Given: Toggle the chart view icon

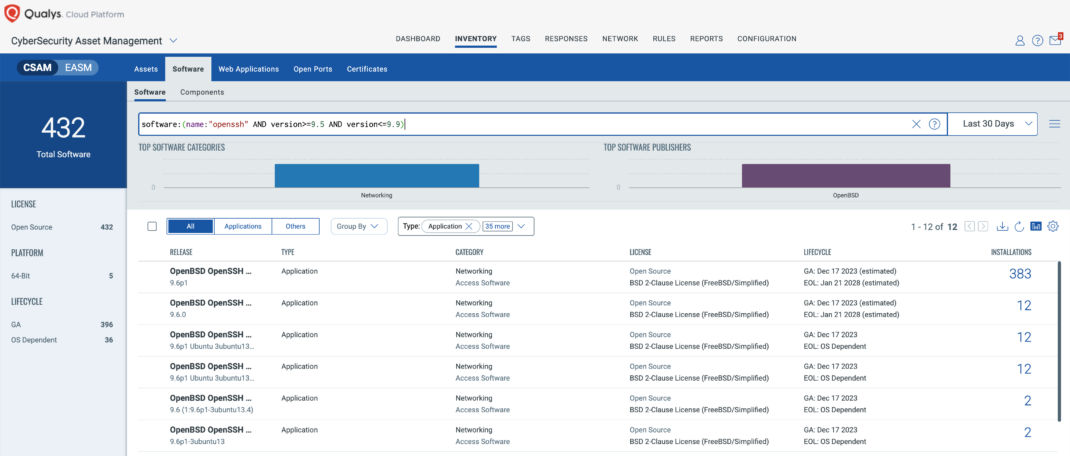Looking at the screenshot, I should [x=1036, y=227].
